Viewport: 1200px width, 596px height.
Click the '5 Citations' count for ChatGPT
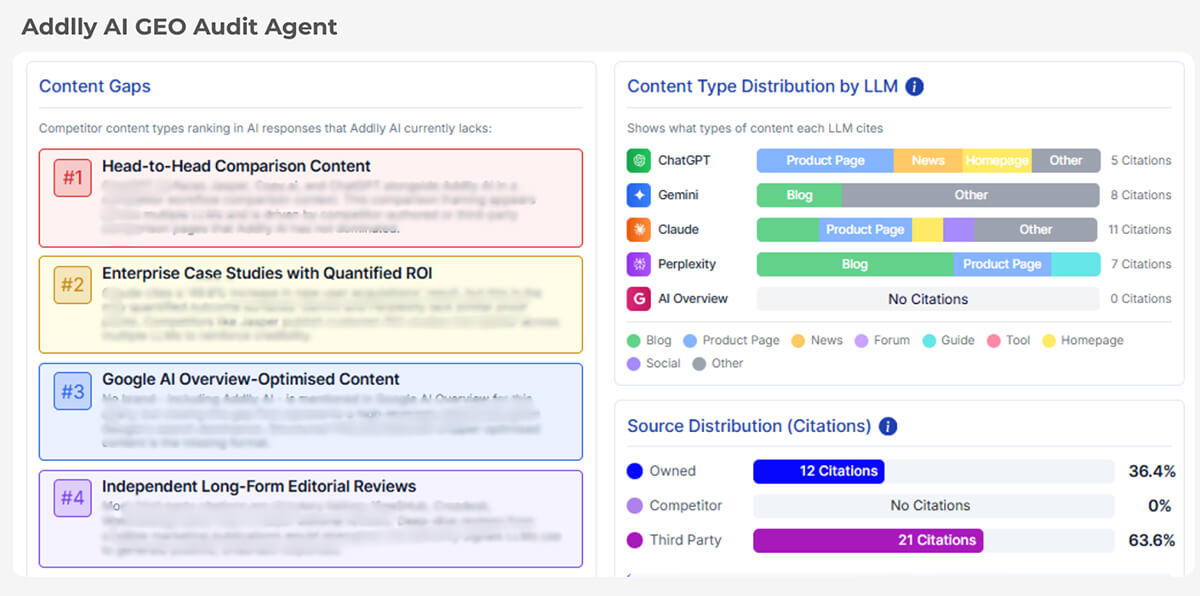coord(1141,160)
